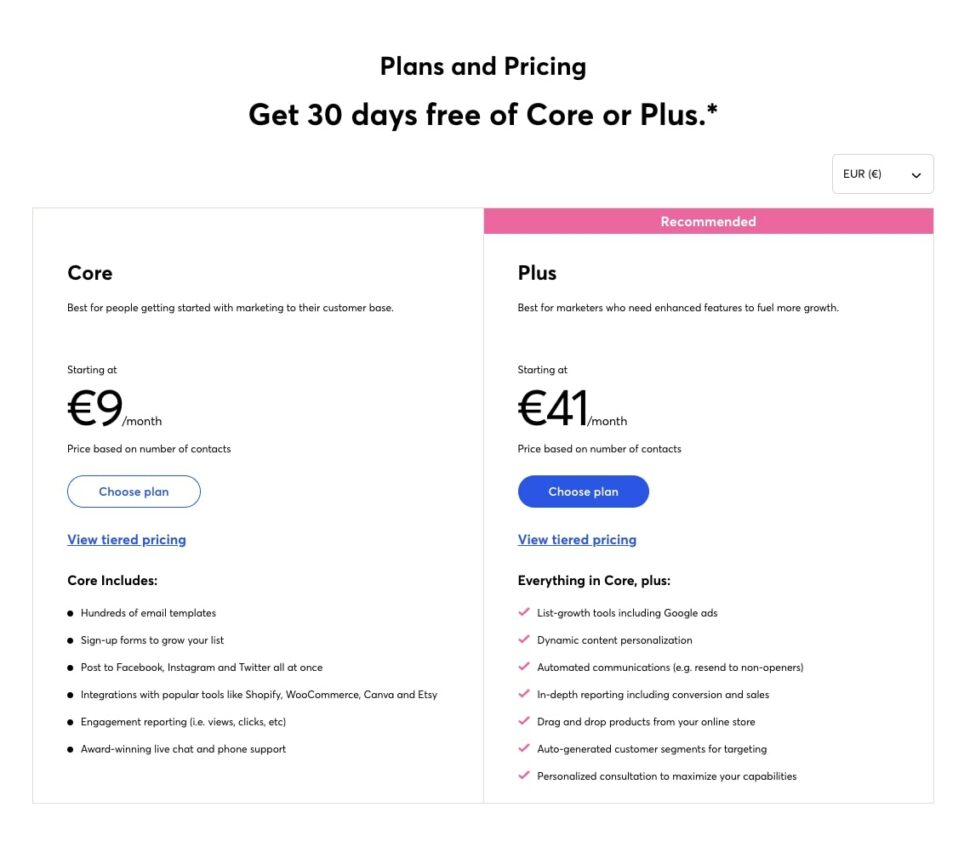Viewport: 964px width, 841px height.
Task: Click the checkmark beside Automated communications feature
Action: (x=524, y=667)
